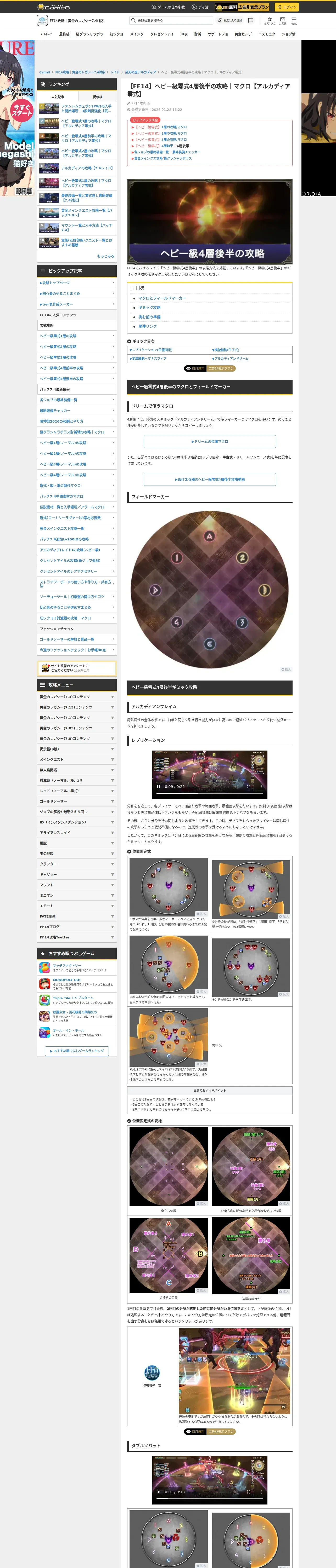This screenshot has width=336, height=1568.
Task: Click the 放置少女 game icon
Action: tap(44, 1017)
